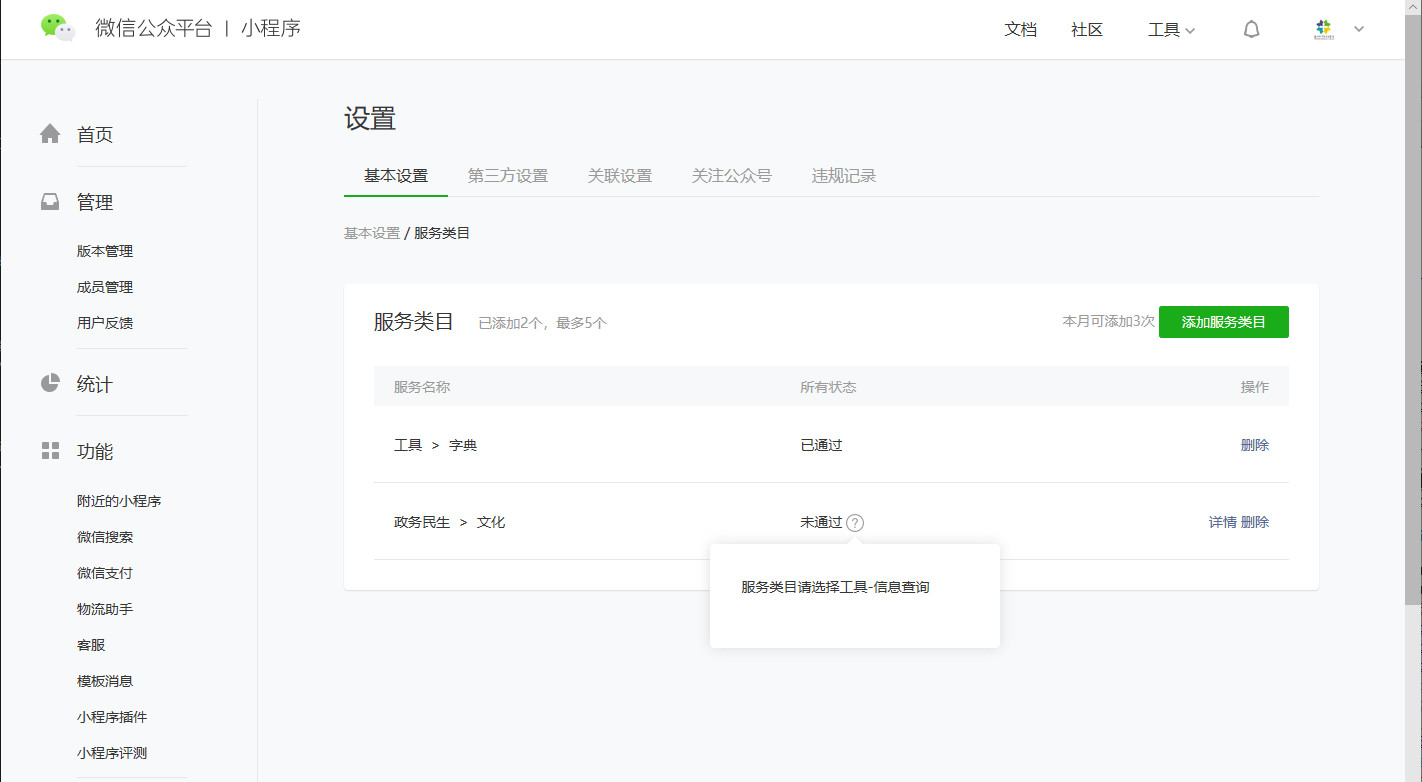The width and height of the screenshot is (1422, 782).
Task: Click the 操作 column header
Action: tap(1255, 387)
